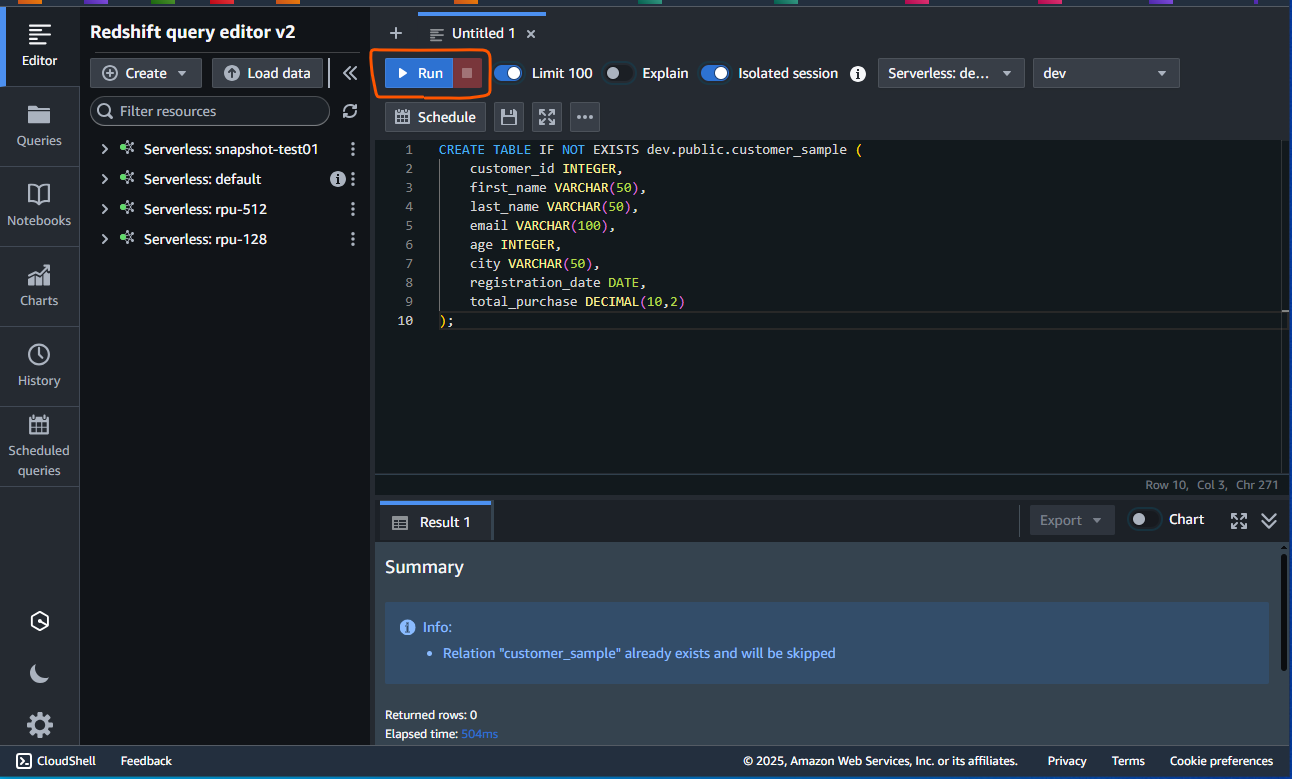Open options menu for Serverless: rpu-128
Screen dimensions: 1292x779
click(352, 239)
